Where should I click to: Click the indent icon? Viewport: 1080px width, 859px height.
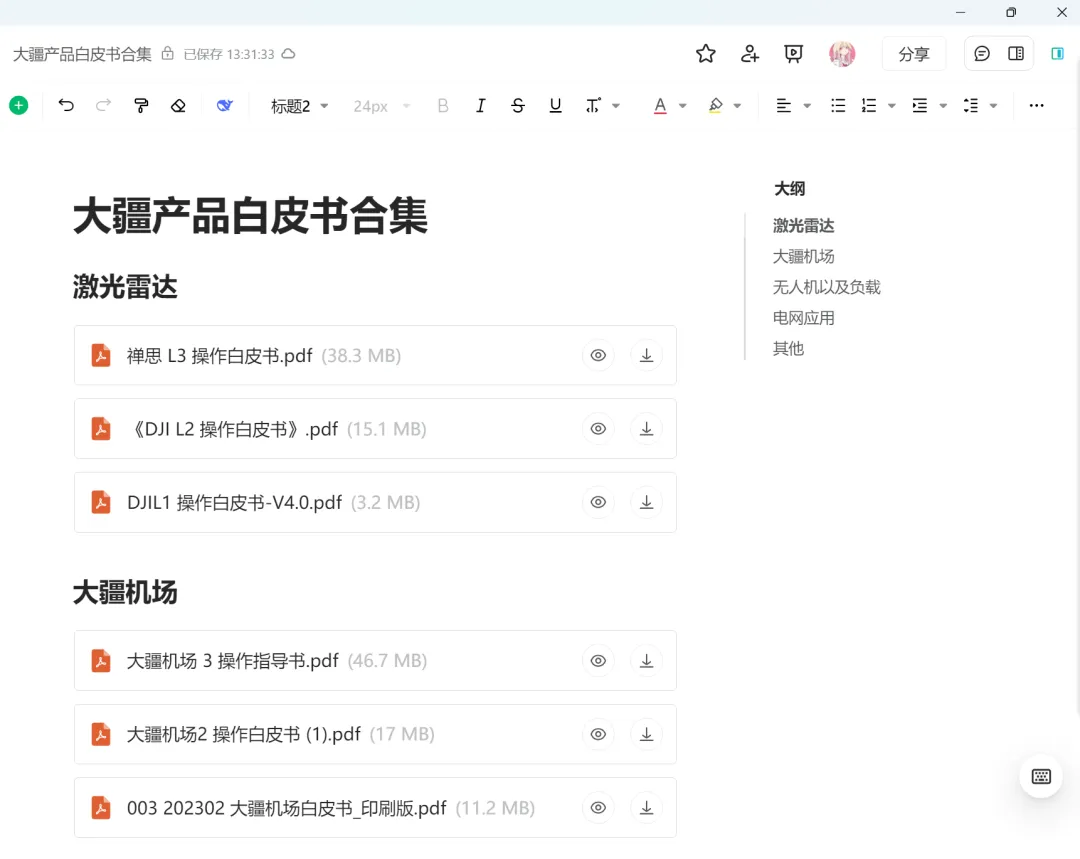[920, 105]
